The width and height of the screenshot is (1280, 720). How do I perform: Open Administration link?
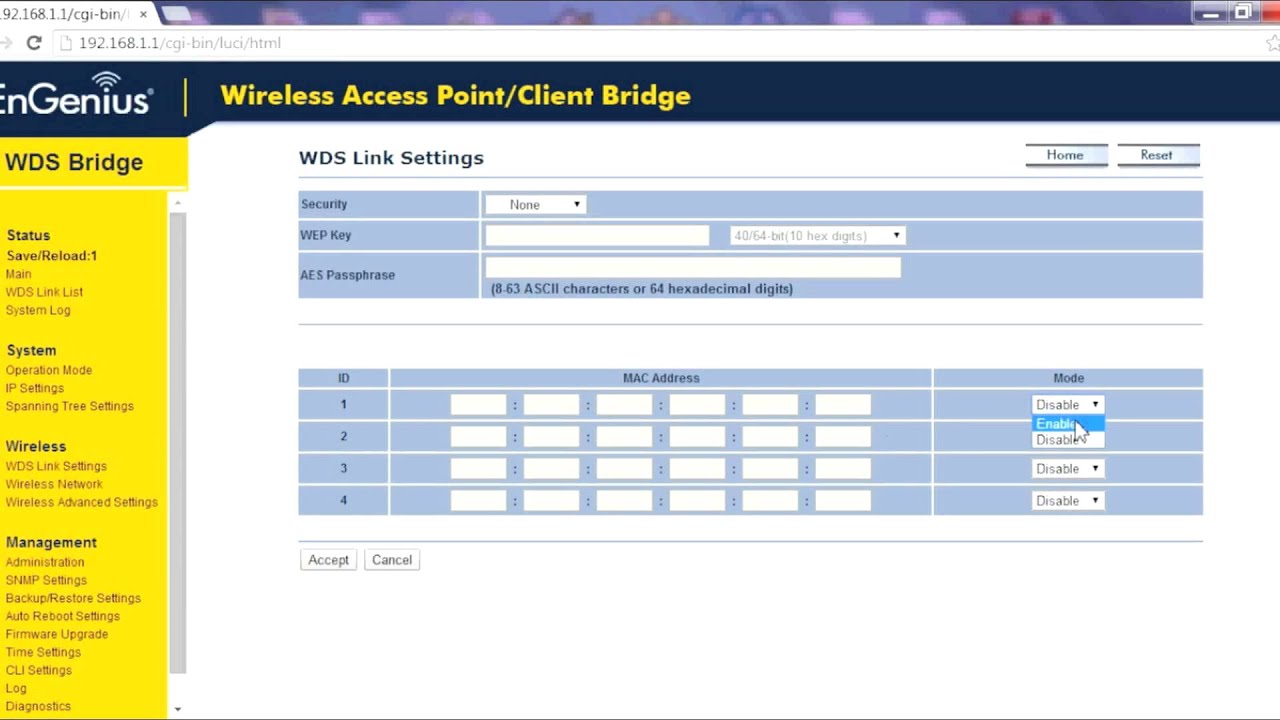(45, 562)
